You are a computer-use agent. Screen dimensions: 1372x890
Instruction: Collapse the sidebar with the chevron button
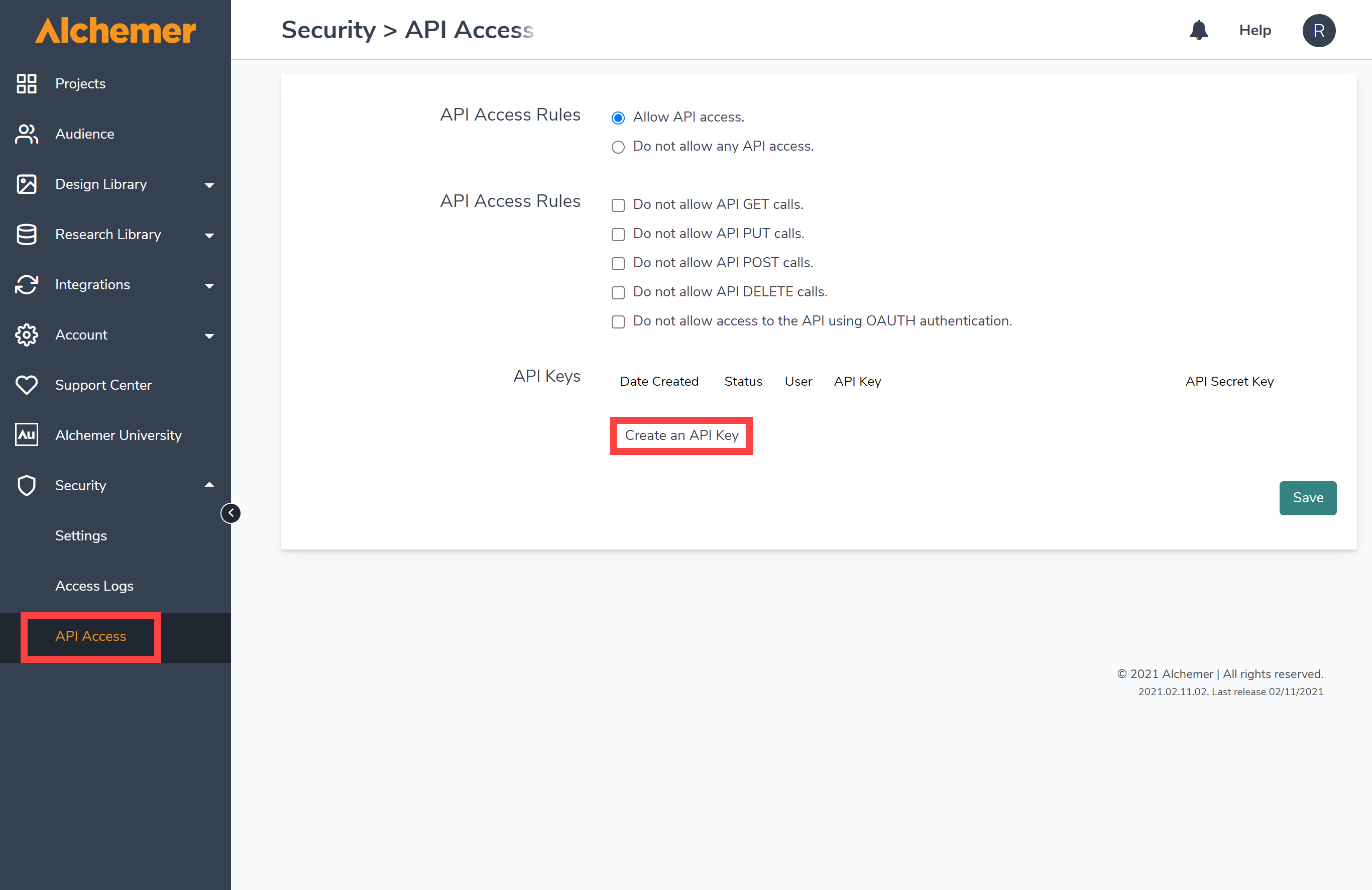point(231,512)
